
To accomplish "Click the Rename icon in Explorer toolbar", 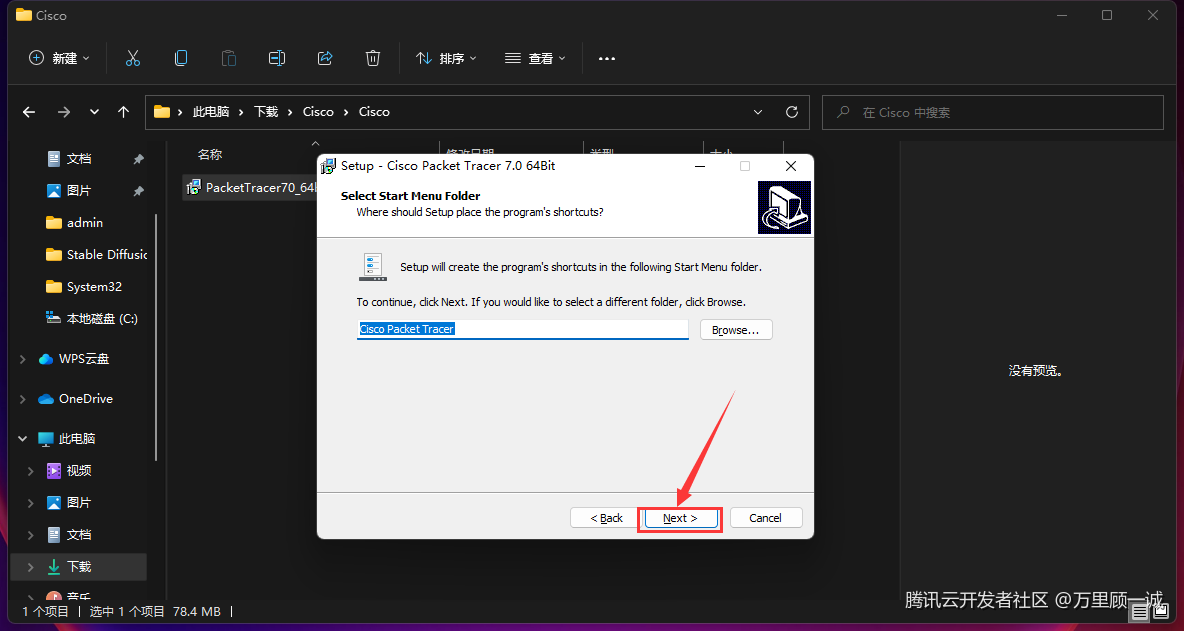I will (277, 58).
